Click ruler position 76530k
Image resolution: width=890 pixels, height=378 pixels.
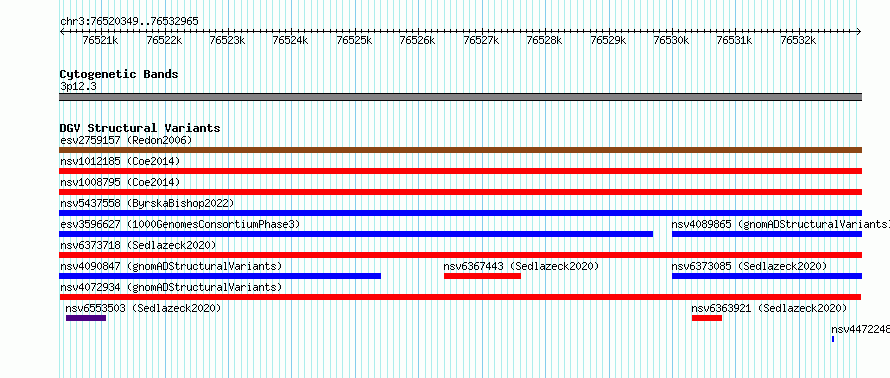pos(671,40)
